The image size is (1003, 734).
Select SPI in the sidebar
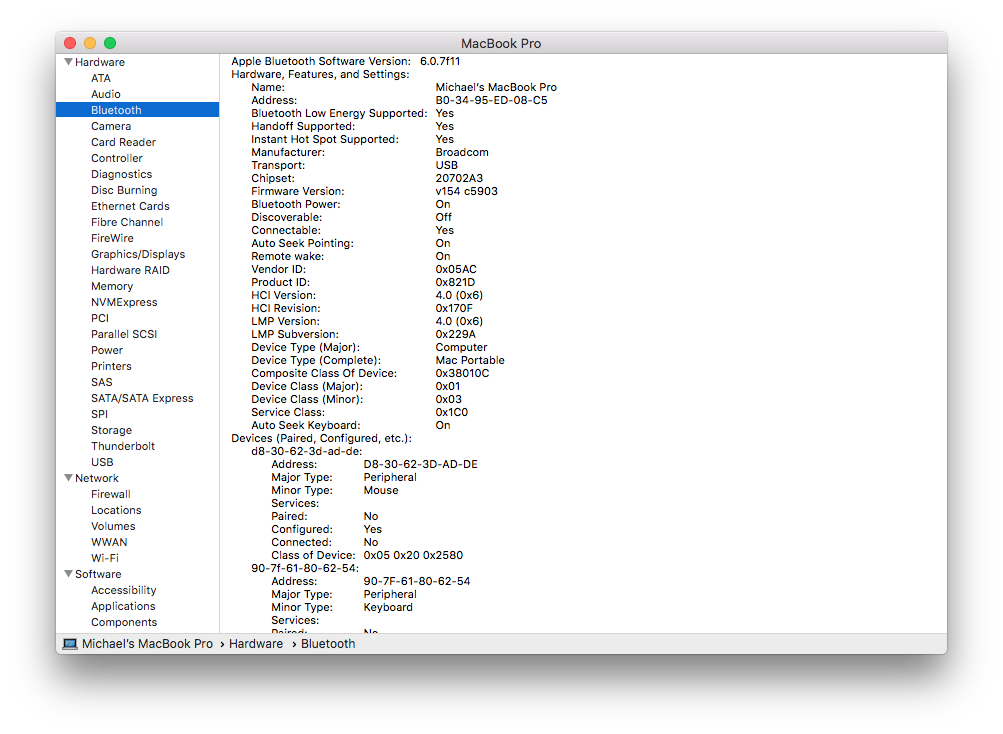click(99, 414)
